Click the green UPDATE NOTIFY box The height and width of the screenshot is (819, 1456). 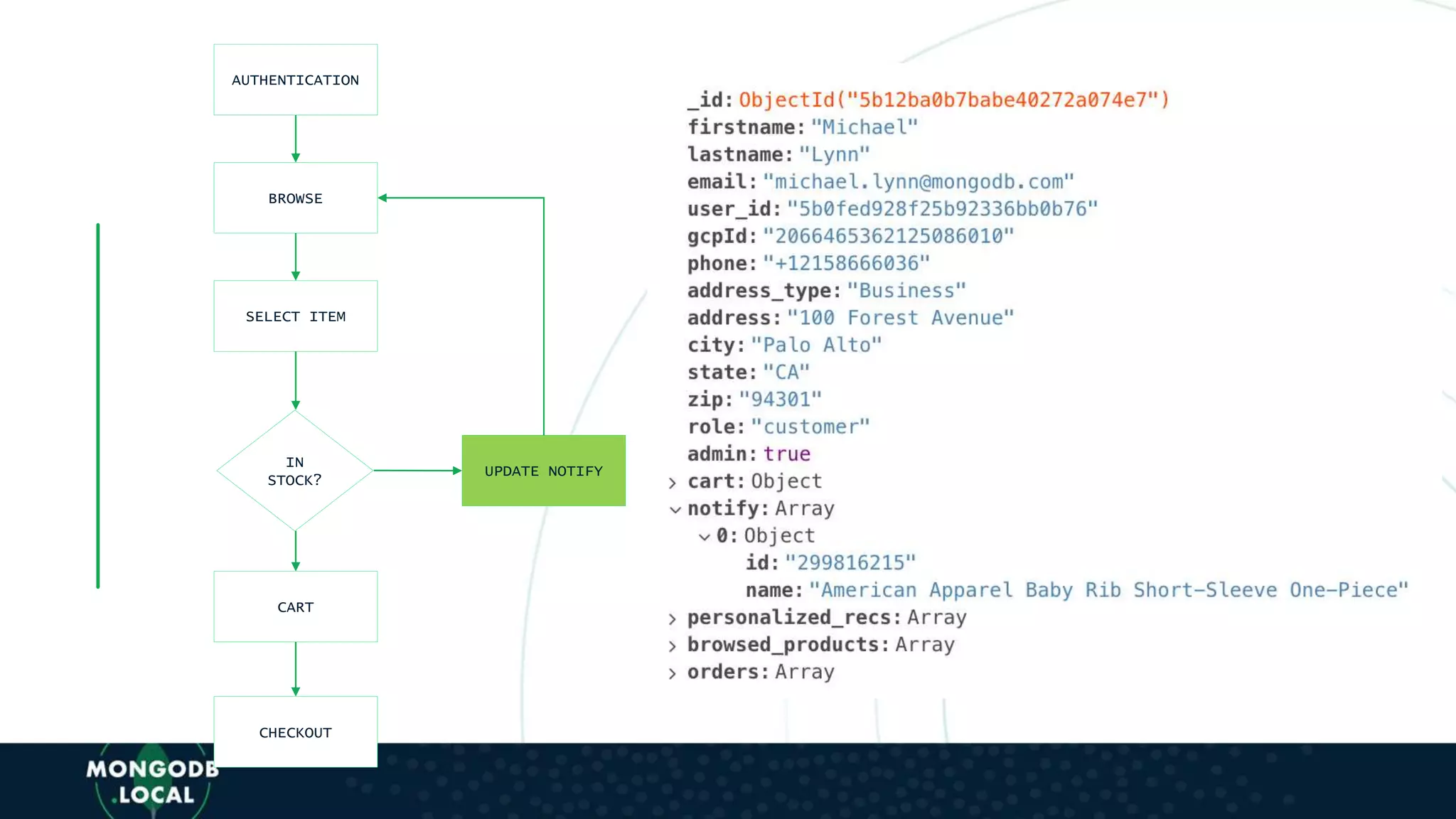(x=543, y=471)
